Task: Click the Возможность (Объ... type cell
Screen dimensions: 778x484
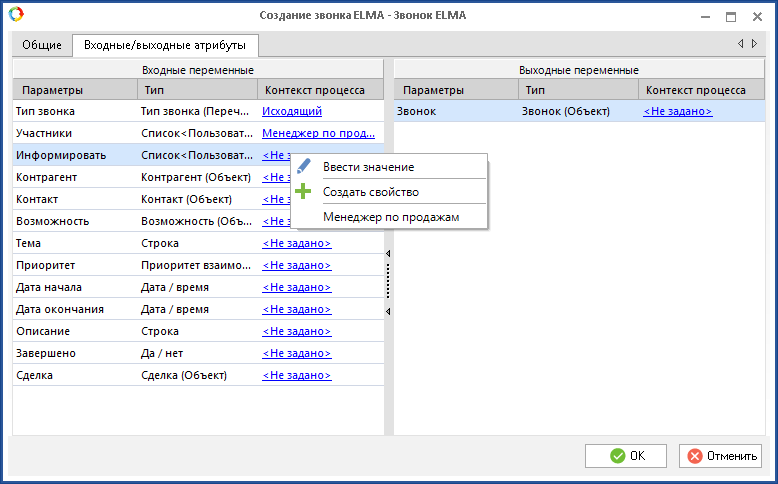Action: coord(196,221)
